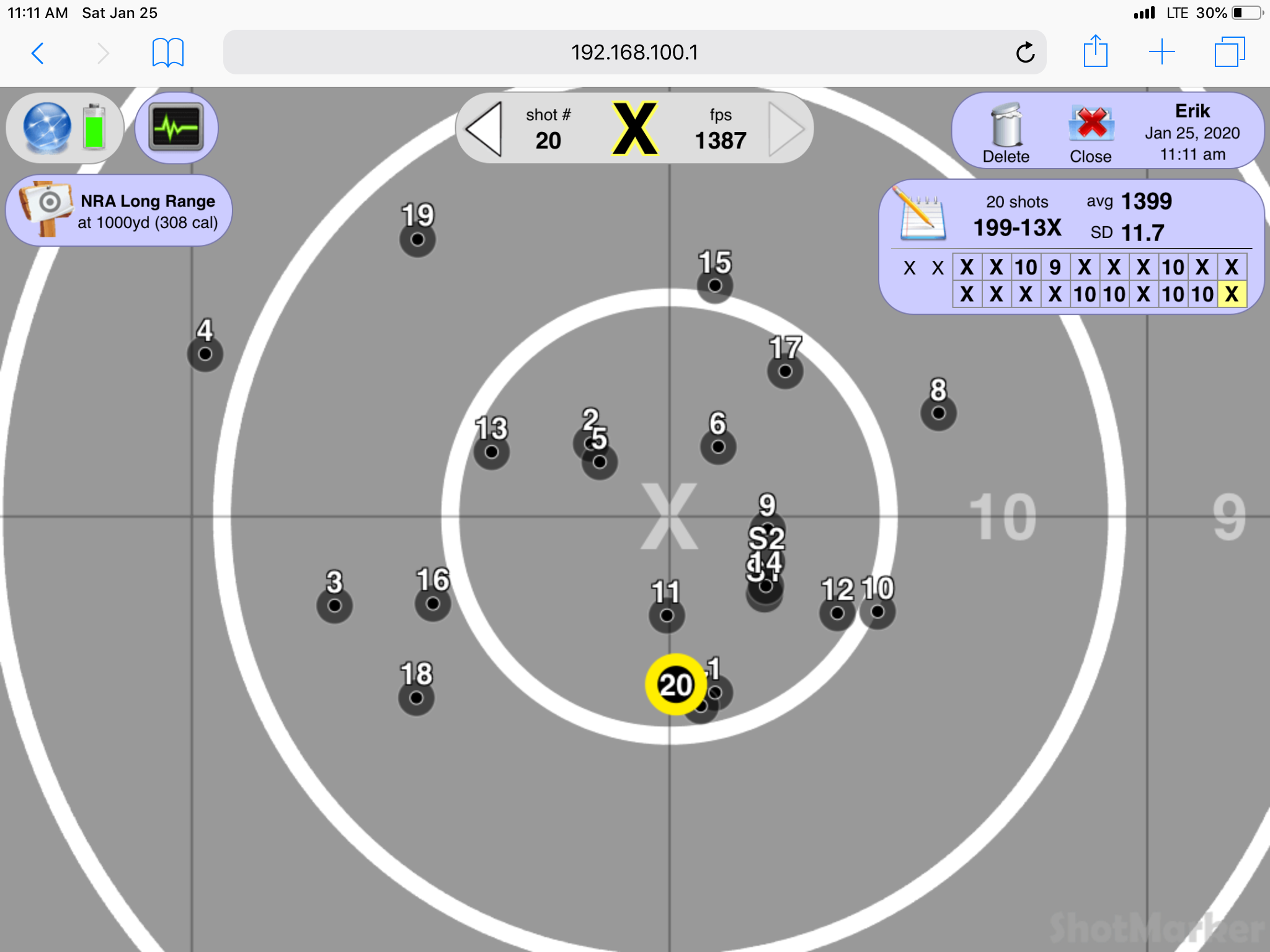Tap the 192.168.100.1 address bar
Viewport: 1270px width, 952px height.
pyautogui.click(x=634, y=53)
